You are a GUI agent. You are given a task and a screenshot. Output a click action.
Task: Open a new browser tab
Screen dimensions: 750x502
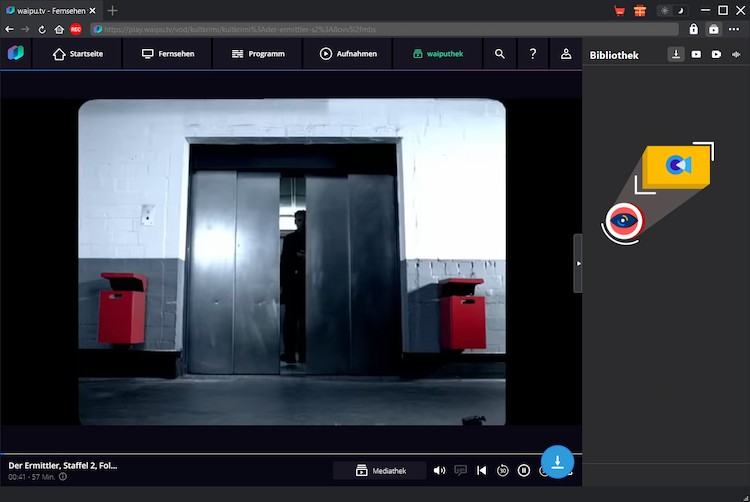(x=112, y=11)
